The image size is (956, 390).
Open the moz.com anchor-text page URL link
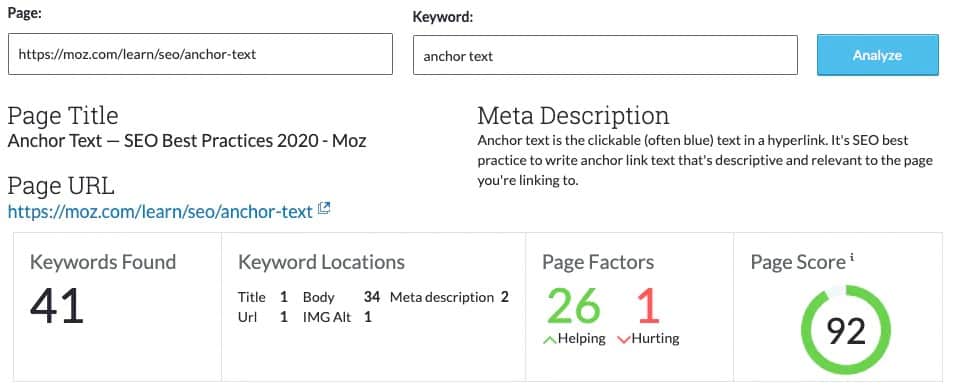pos(160,211)
